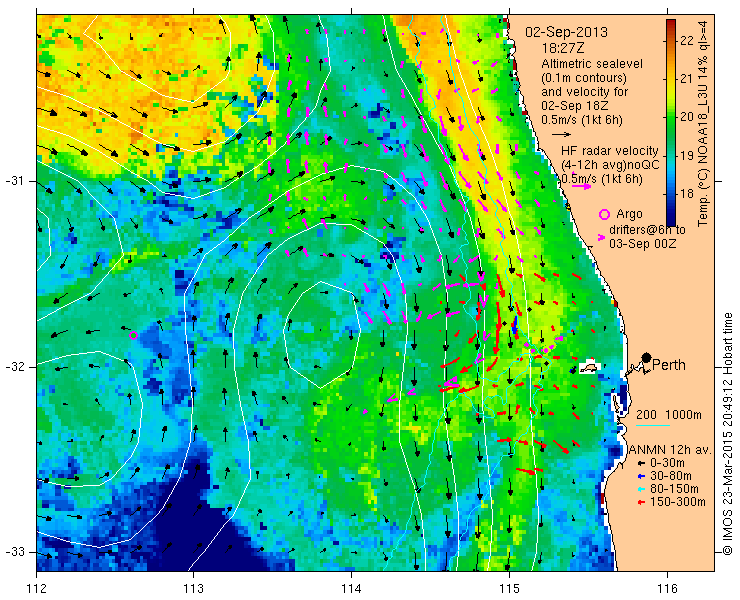
Task: Click the magenta Argo circle on the map
Action: (x=133, y=336)
